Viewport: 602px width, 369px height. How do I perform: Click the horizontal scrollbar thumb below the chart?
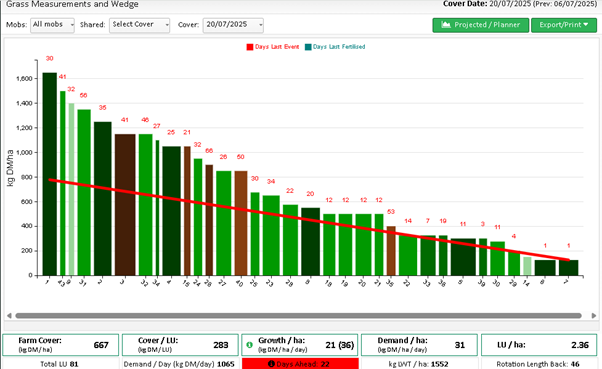[298, 316]
